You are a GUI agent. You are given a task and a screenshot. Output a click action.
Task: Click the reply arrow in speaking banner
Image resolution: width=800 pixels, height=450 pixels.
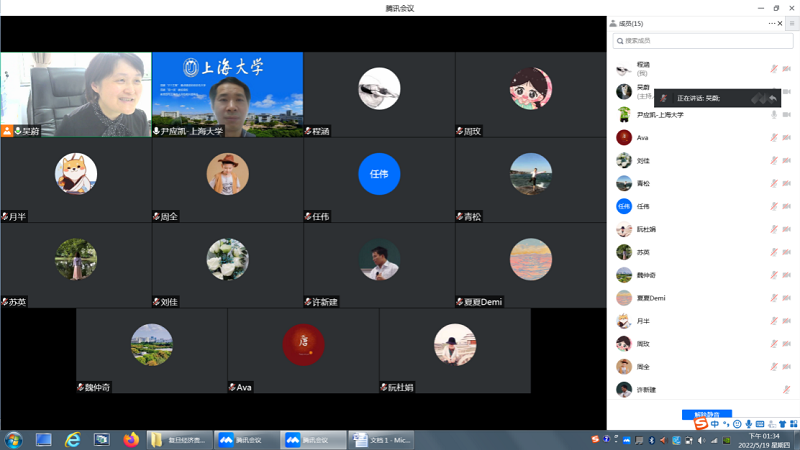pos(772,98)
